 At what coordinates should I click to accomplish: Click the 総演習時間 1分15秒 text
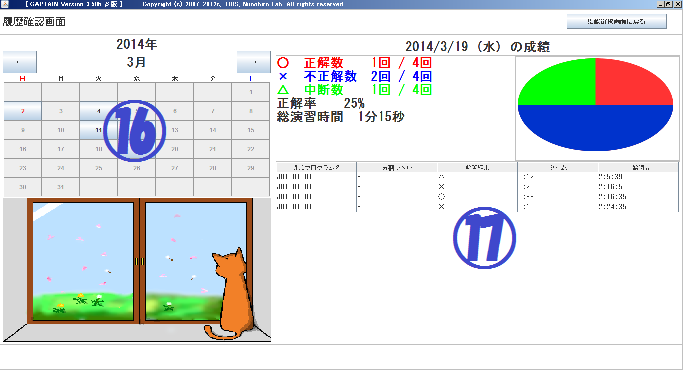point(341,117)
